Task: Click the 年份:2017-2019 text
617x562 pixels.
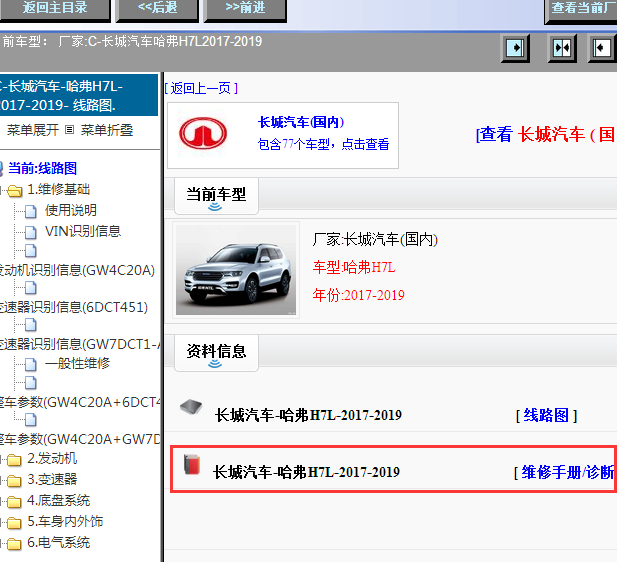Action: (x=358, y=295)
